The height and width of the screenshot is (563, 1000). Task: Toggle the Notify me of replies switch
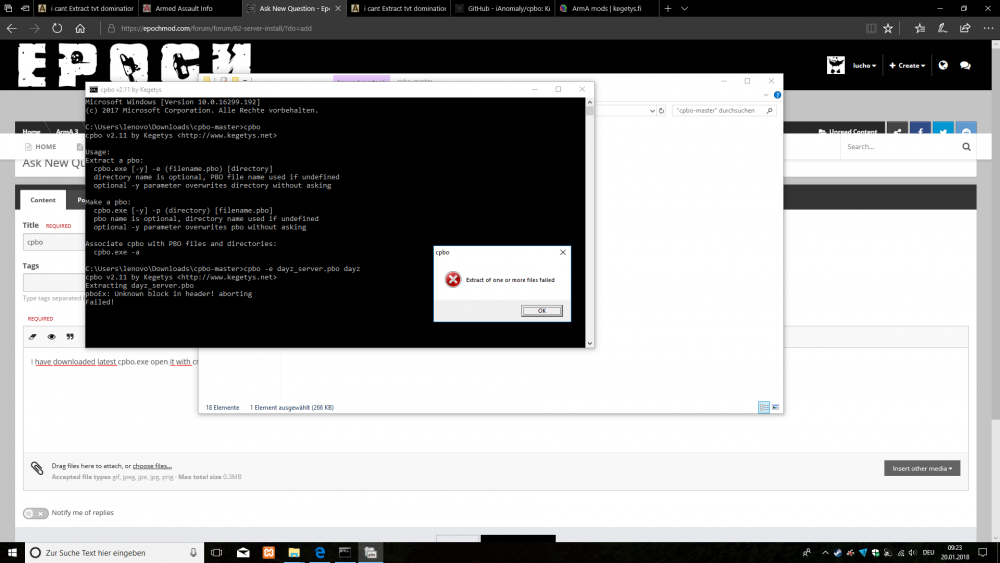point(36,513)
